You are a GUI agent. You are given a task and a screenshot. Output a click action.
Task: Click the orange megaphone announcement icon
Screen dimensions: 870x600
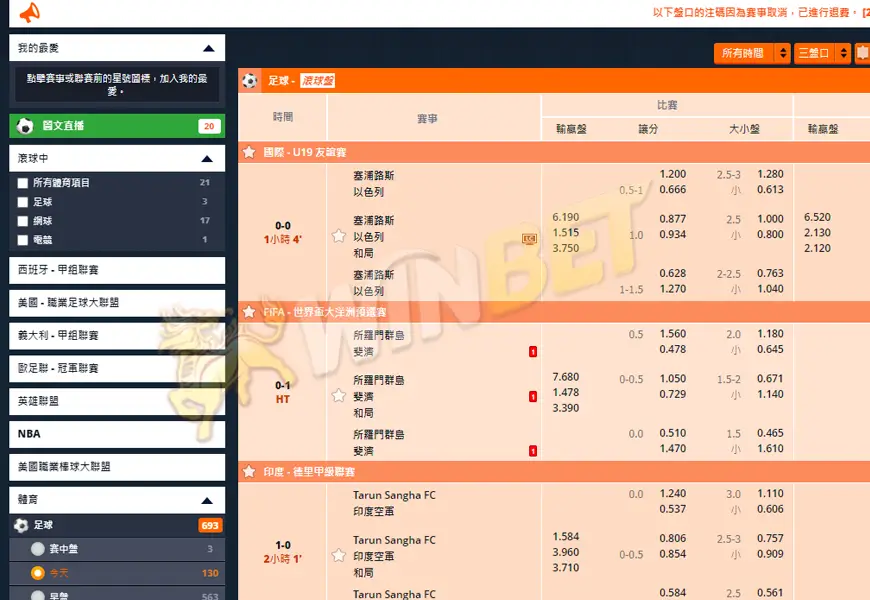(x=29, y=13)
